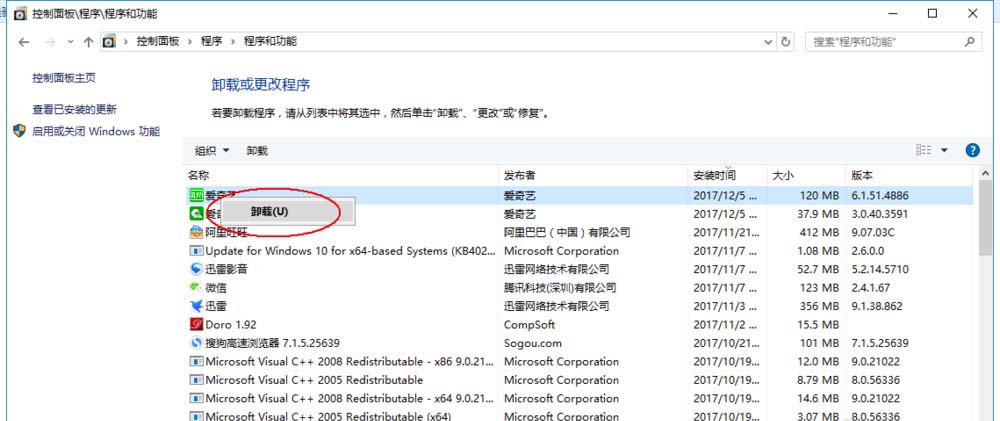Sort by 版本 column header
This screenshot has height=421, width=1000.
click(x=909, y=175)
